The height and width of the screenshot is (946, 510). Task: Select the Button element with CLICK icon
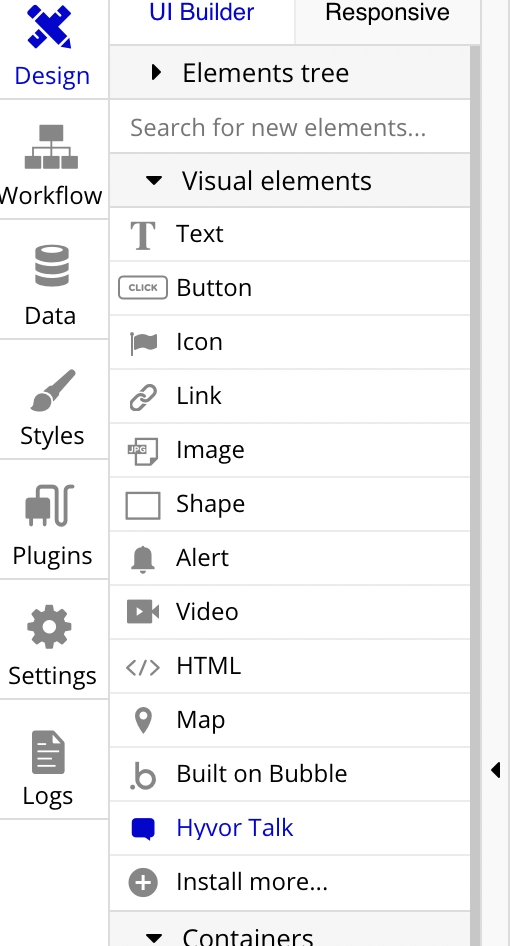pos(290,288)
